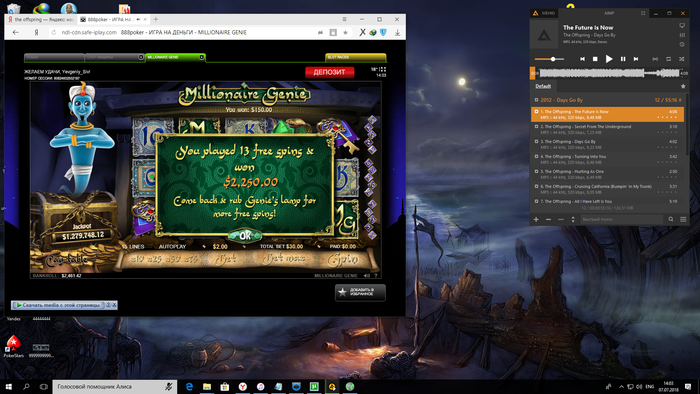700x394 pixels.
Task: Open AIMP timer clock icon
Action: [x=682, y=44]
